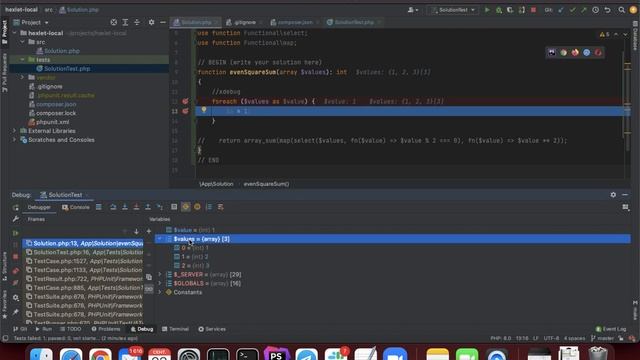Image resolution: width=640 pixels, height=360 pixels.
Task: Add new watch with the plus icon
Action: click(x=149, y=231)
